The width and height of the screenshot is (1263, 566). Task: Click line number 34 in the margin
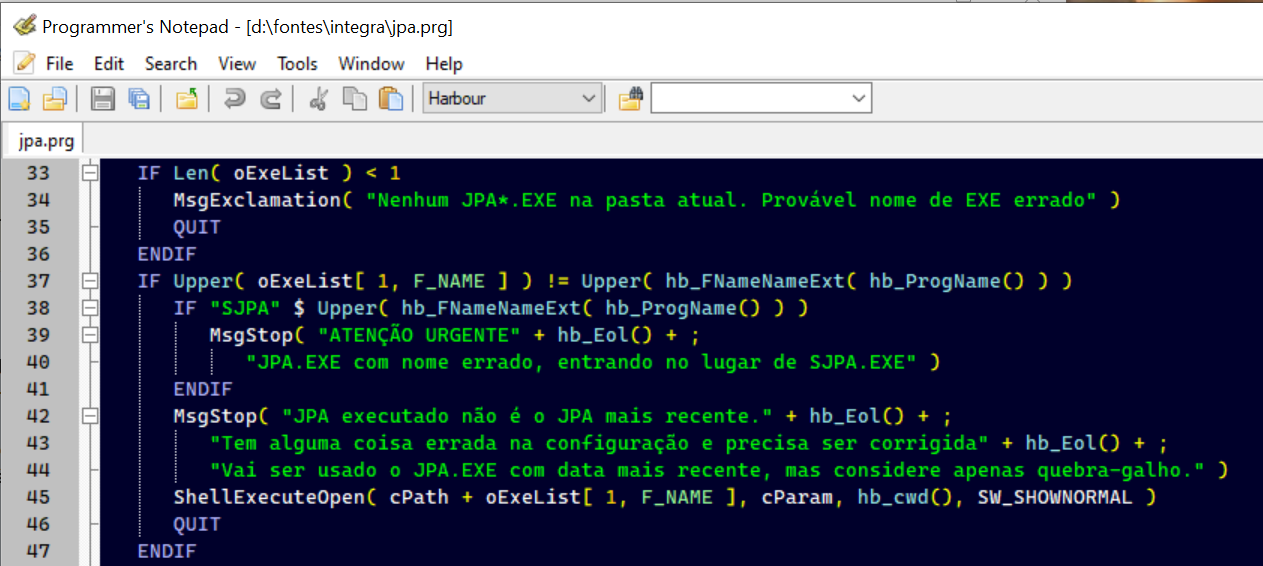(38, 200)
